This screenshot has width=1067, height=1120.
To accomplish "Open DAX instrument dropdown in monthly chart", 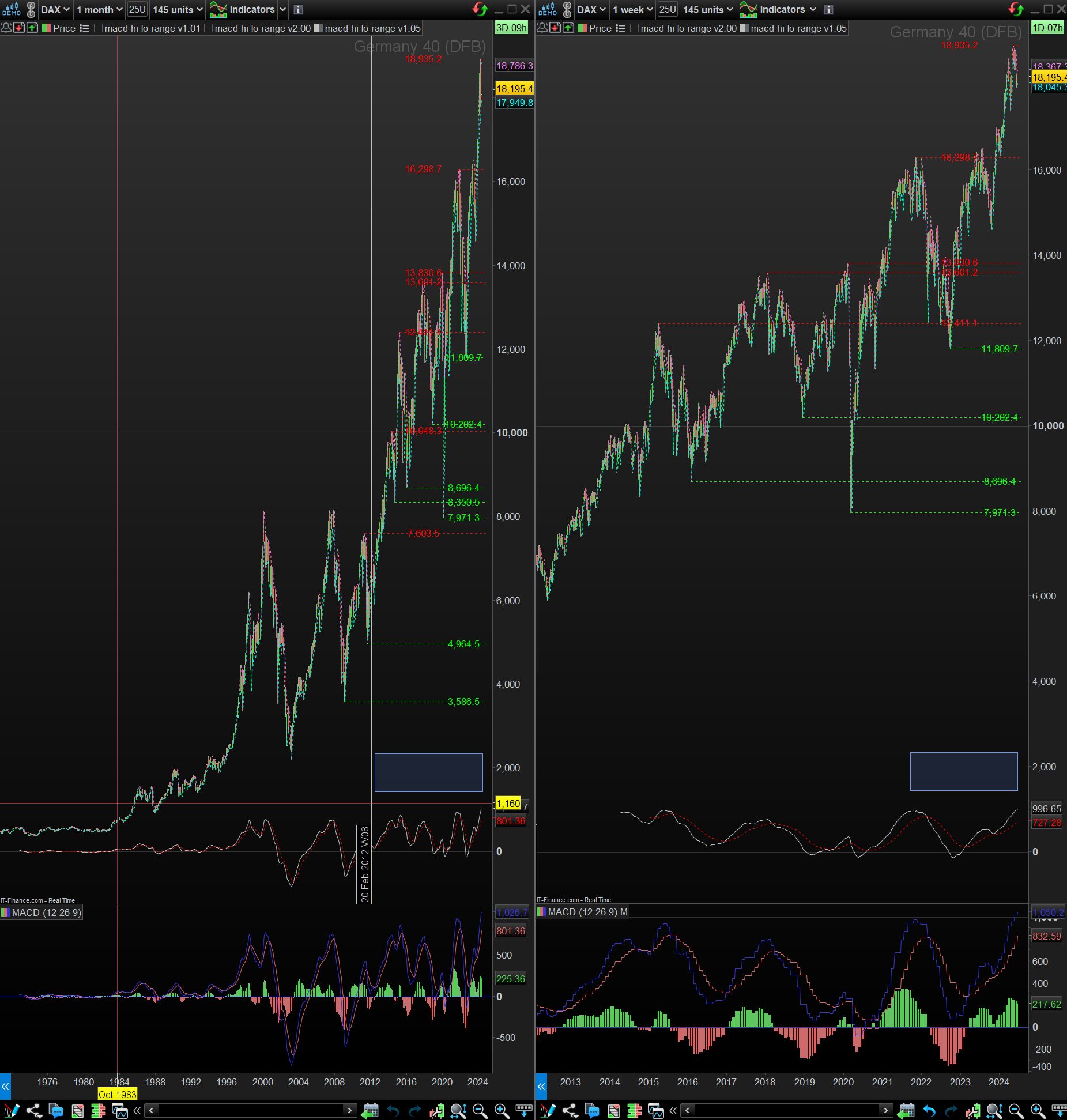I will (x=55, y=10).
